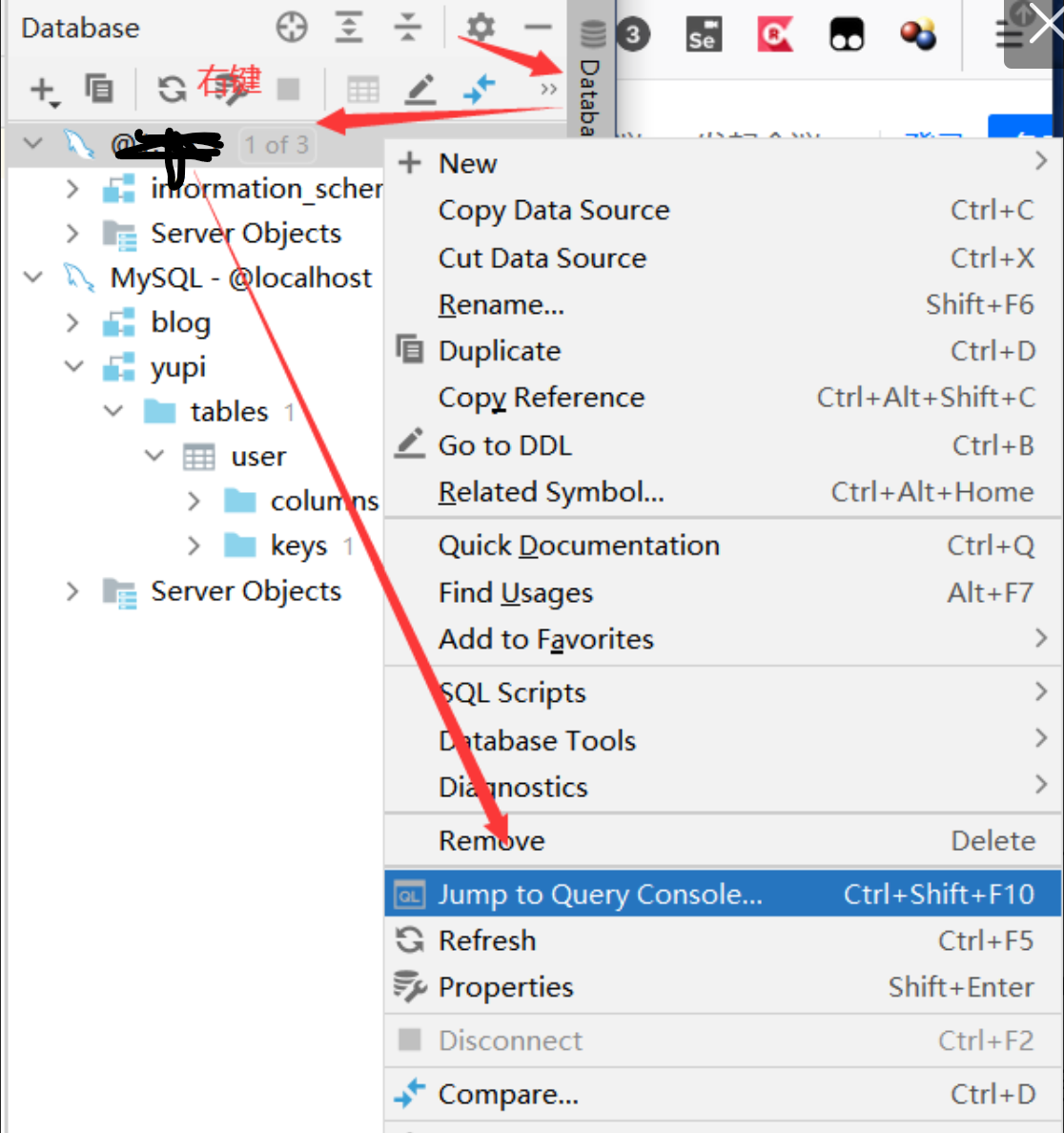Click the Duplicate icon in Database toolbar
Image resolution: width=1064 pixels, height=1133 pixels.
click(99, 89)
